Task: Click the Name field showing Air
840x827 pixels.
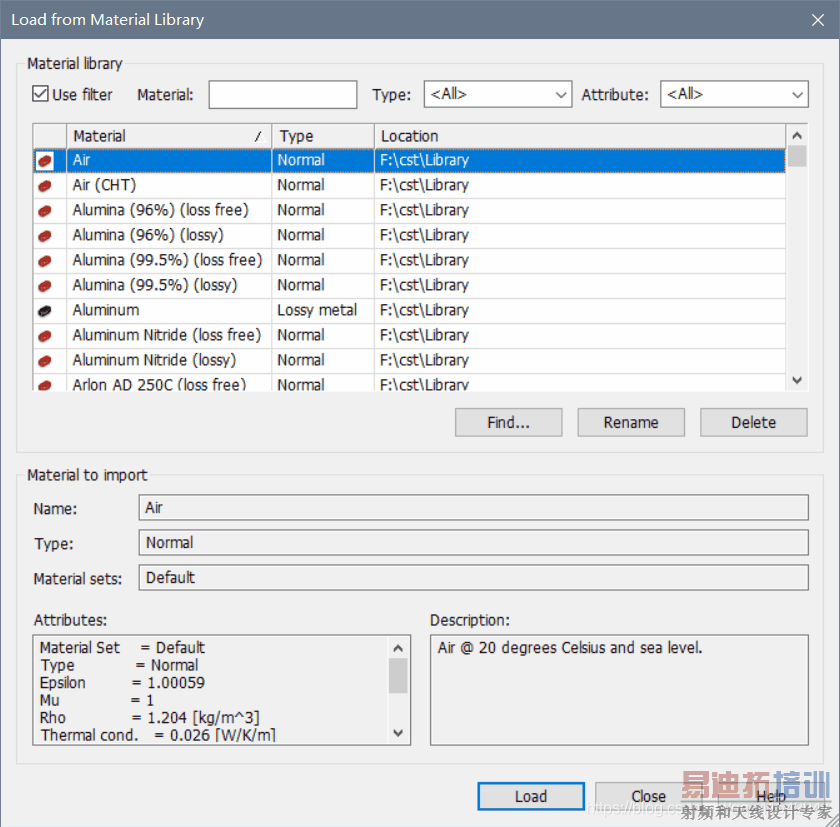Action: (x=474, y=507)
